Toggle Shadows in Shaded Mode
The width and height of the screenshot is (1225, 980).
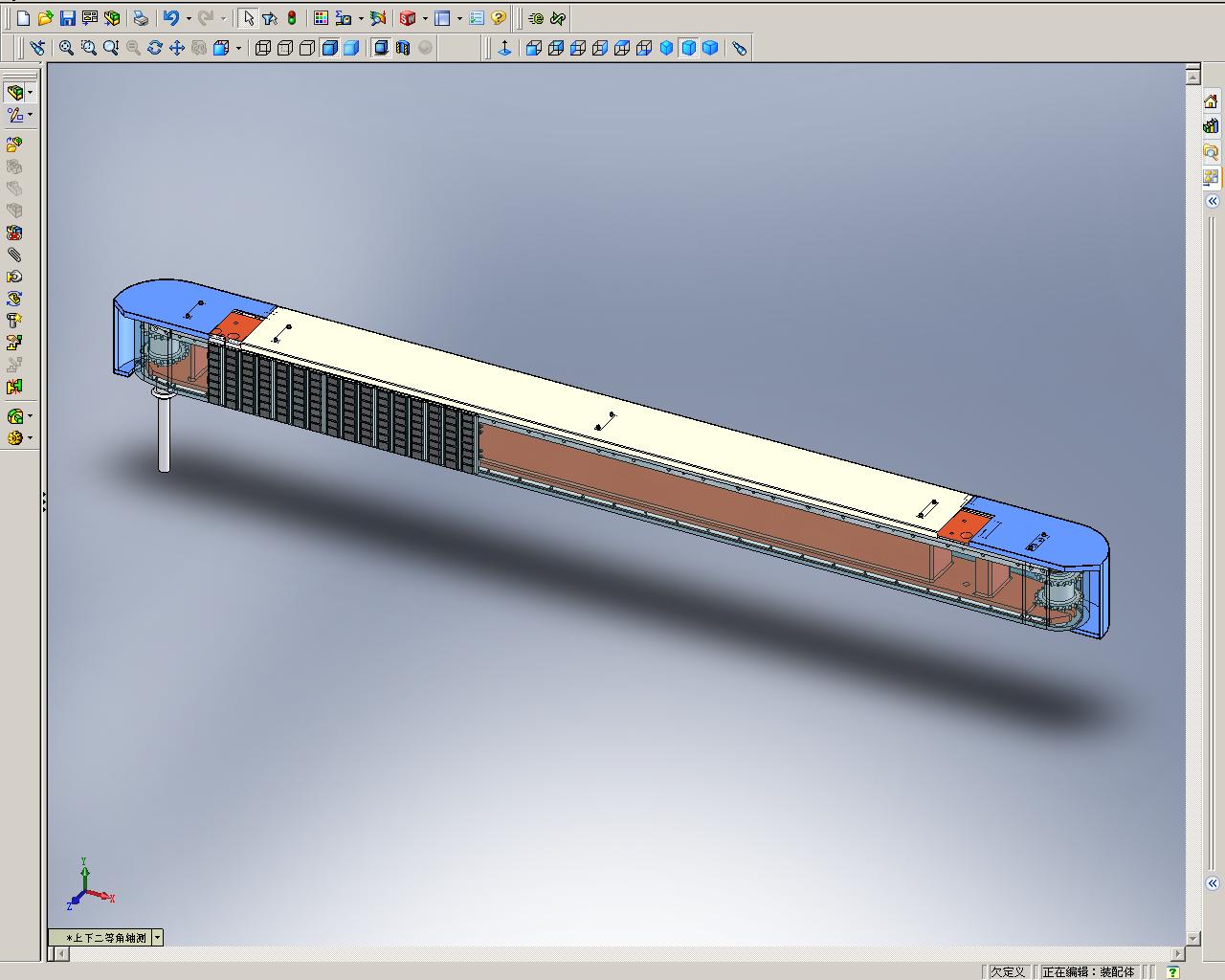coord(381,48)
